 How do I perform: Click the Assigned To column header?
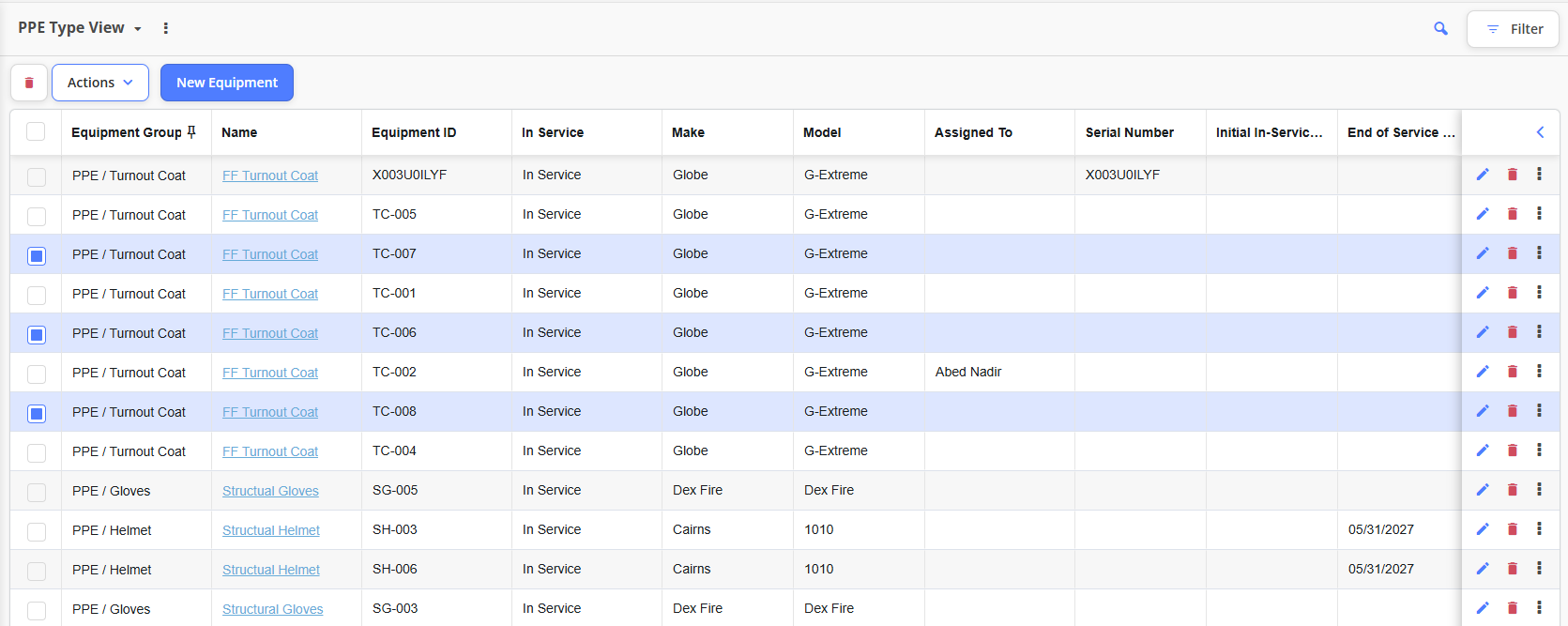[973, 132]
